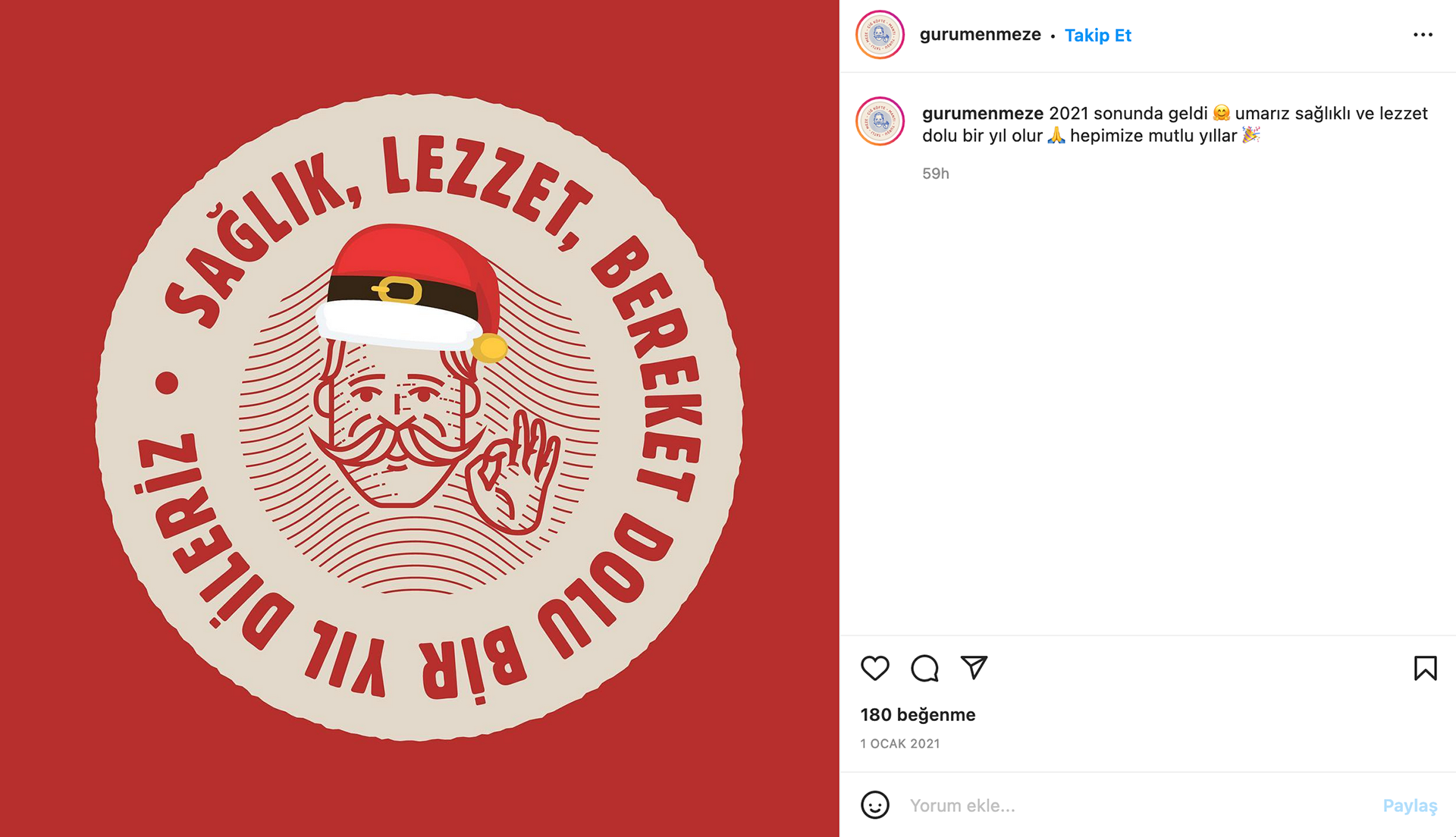Open the 1 OCAK 2021 date link
Image resolution: width=1456 pixels, height=837 pixels.
[x=900, y=744]
